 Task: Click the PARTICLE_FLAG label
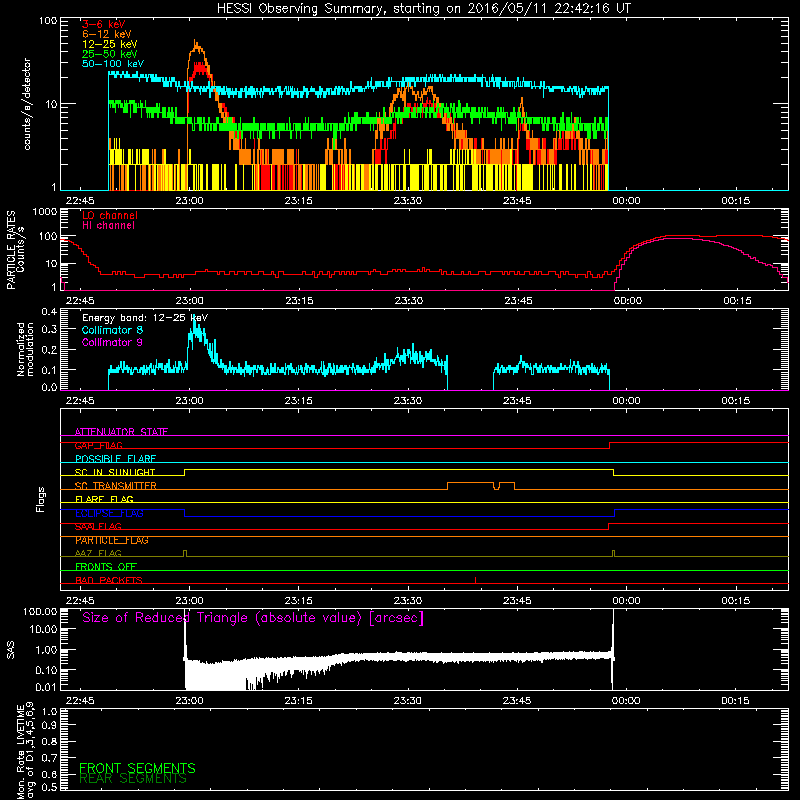pos(112,540)
